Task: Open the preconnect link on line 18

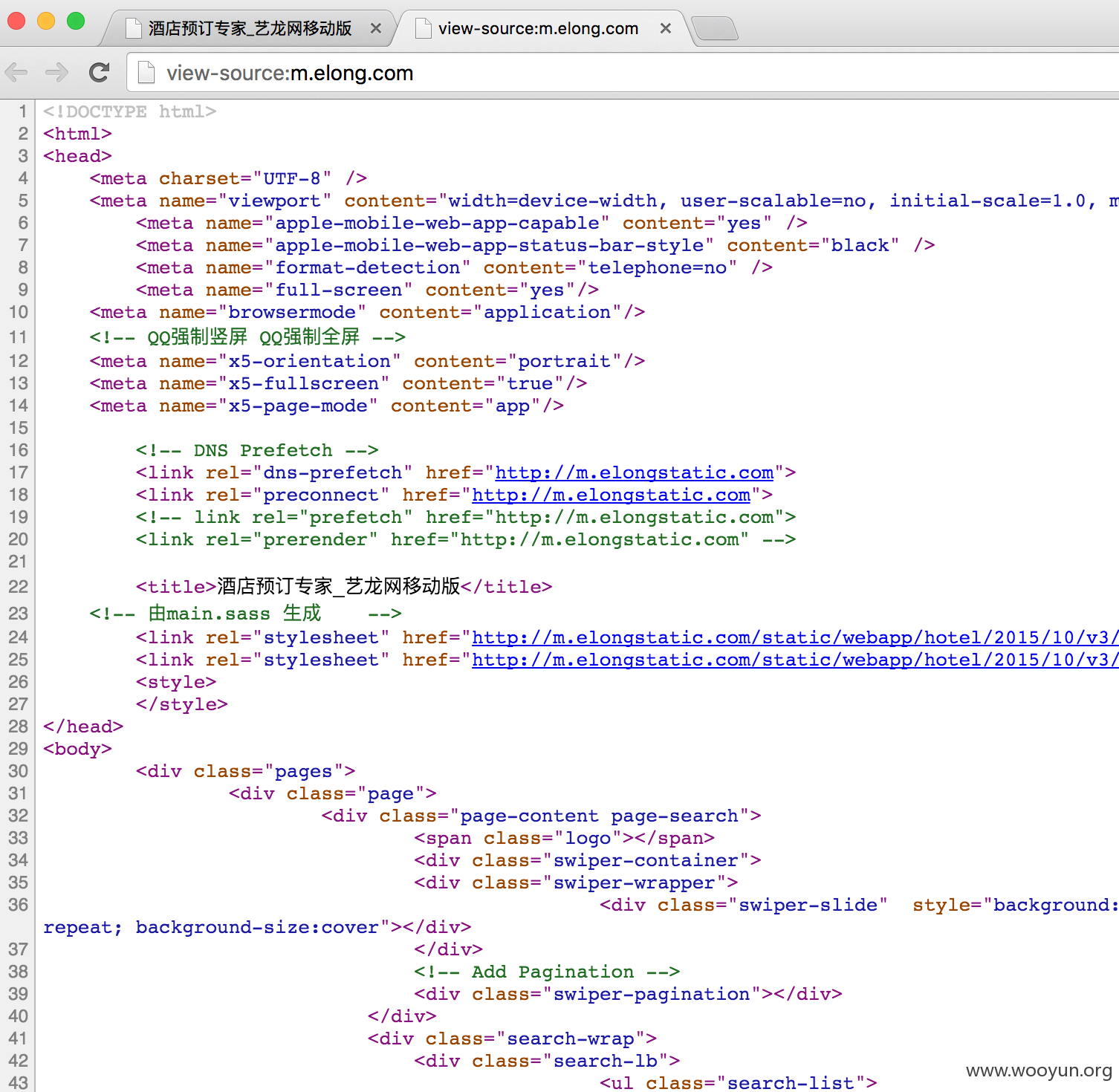Action: click(x=611, y=495)
